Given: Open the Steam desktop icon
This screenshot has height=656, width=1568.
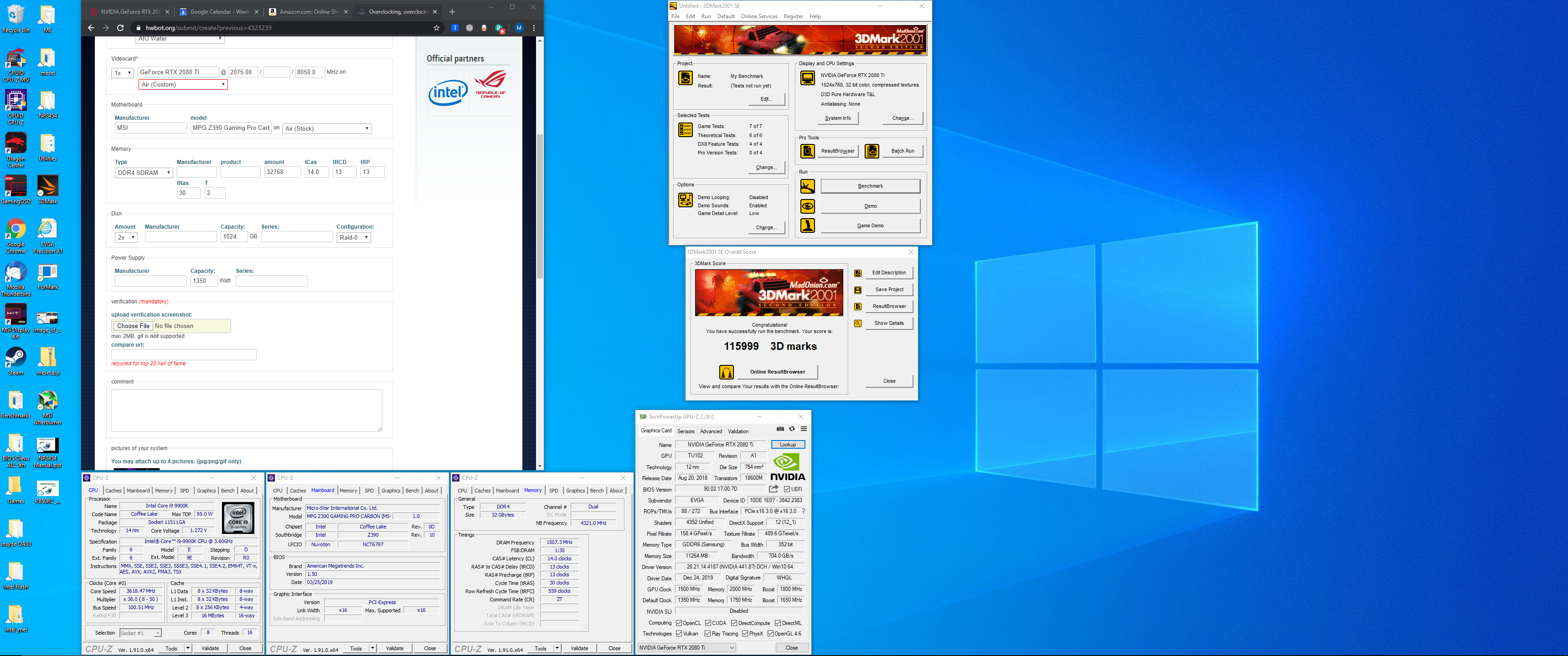Looking at the screenshot, I should tap(16, 361).
